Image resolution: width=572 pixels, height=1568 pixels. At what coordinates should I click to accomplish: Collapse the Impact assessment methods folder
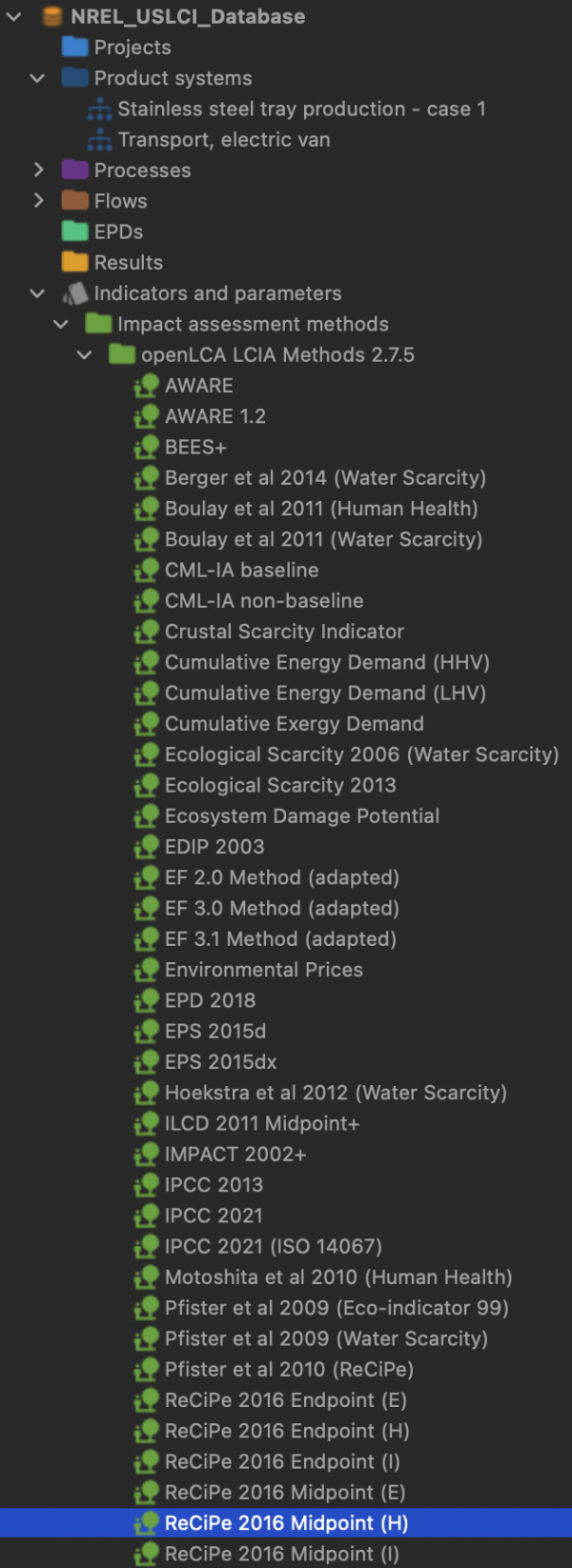pos(61,324)
